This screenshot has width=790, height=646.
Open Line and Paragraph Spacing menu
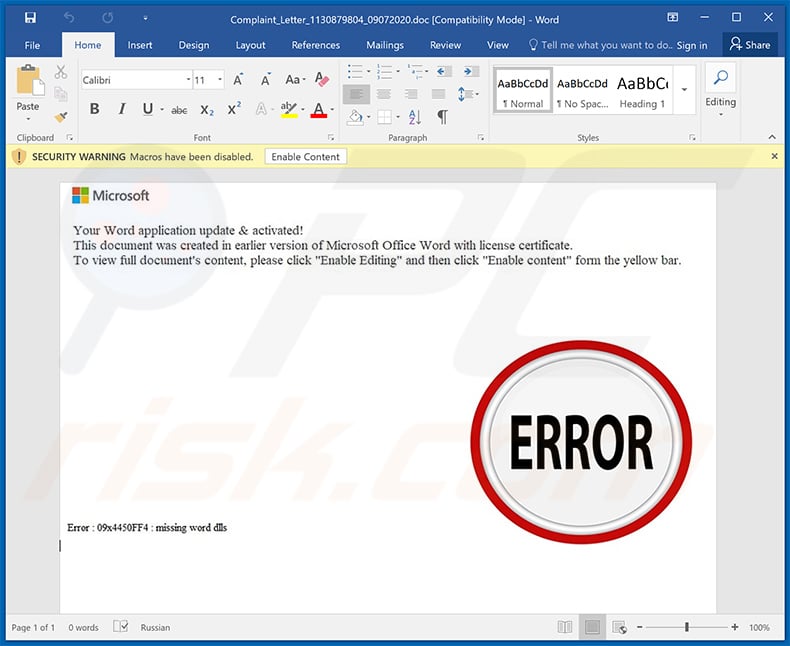(467, 94)
